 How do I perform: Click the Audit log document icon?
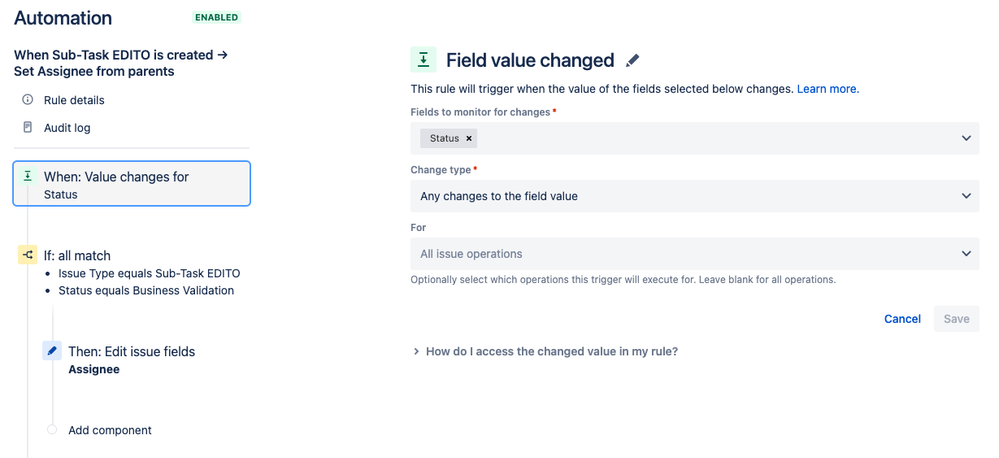coord(28,128)
